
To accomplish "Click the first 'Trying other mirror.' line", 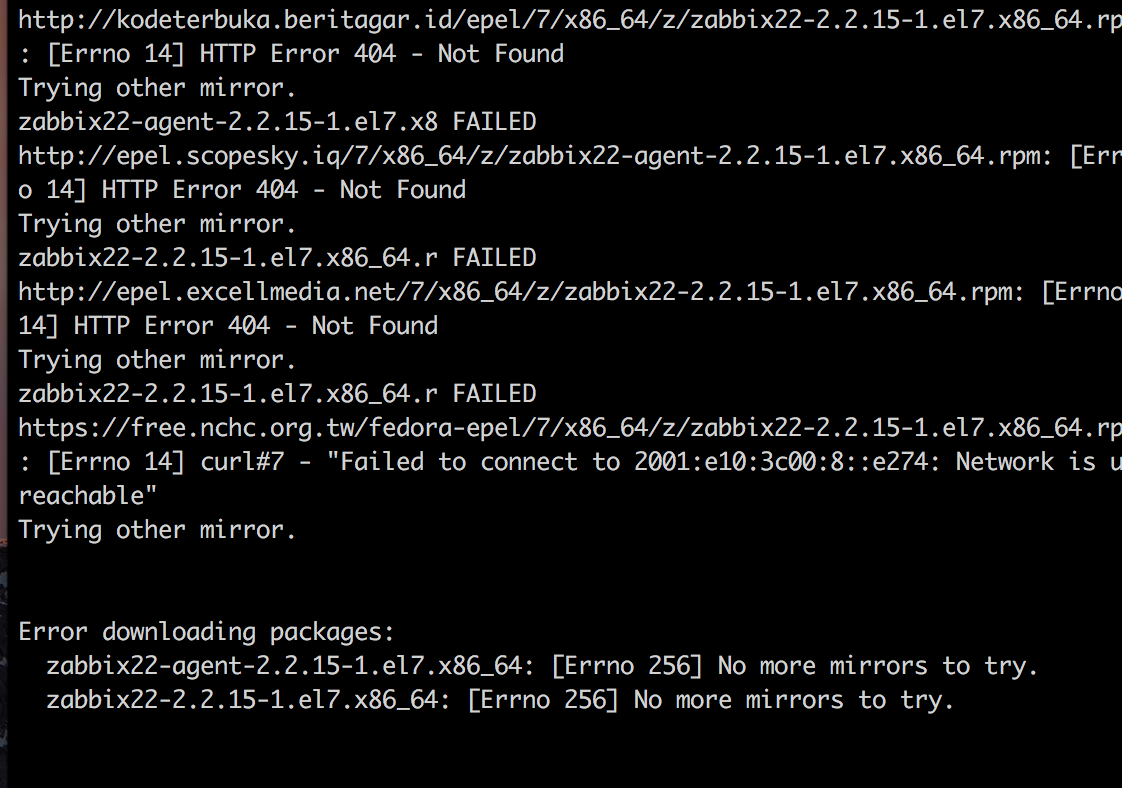I will (157, 88).
